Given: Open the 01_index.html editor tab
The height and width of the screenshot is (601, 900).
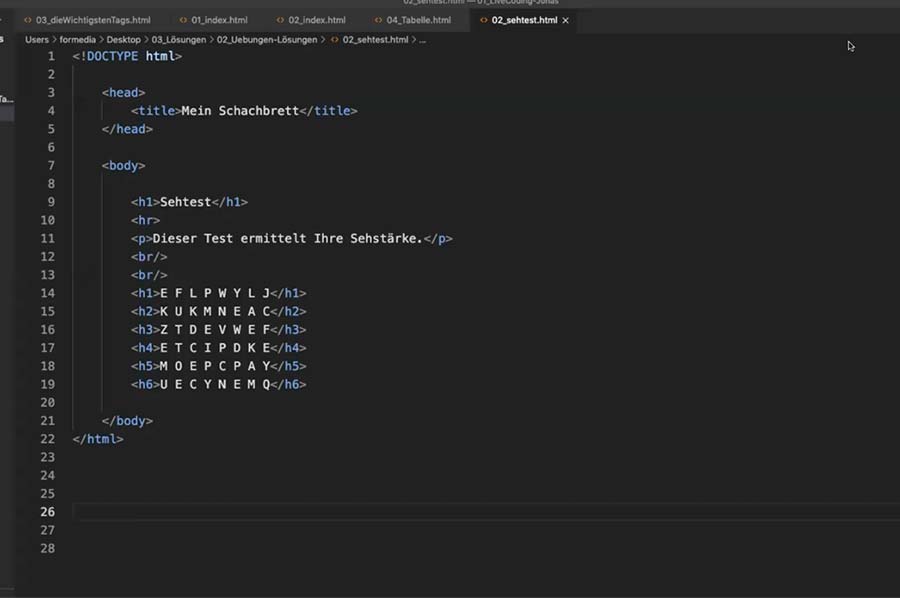Looking at the screenshot, I should tap(218, 20).
